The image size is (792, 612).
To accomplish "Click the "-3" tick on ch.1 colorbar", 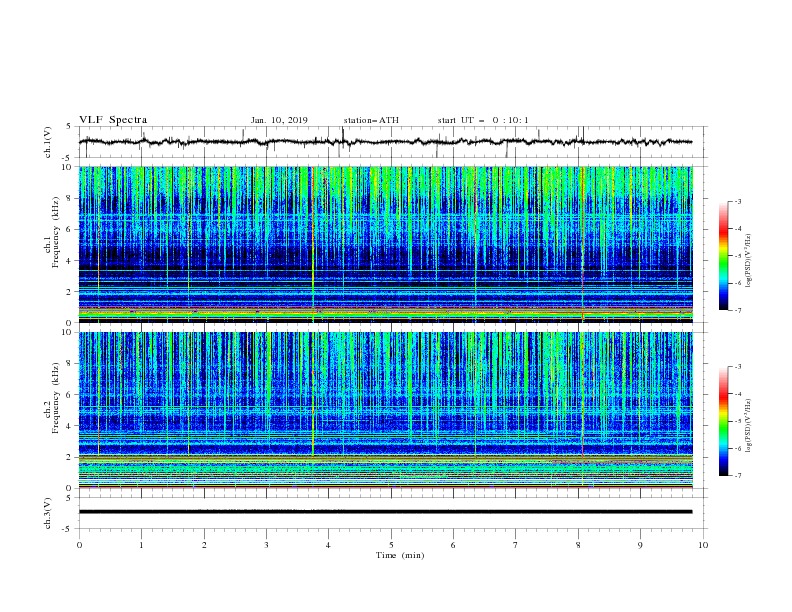I will (x=738, y=201).
